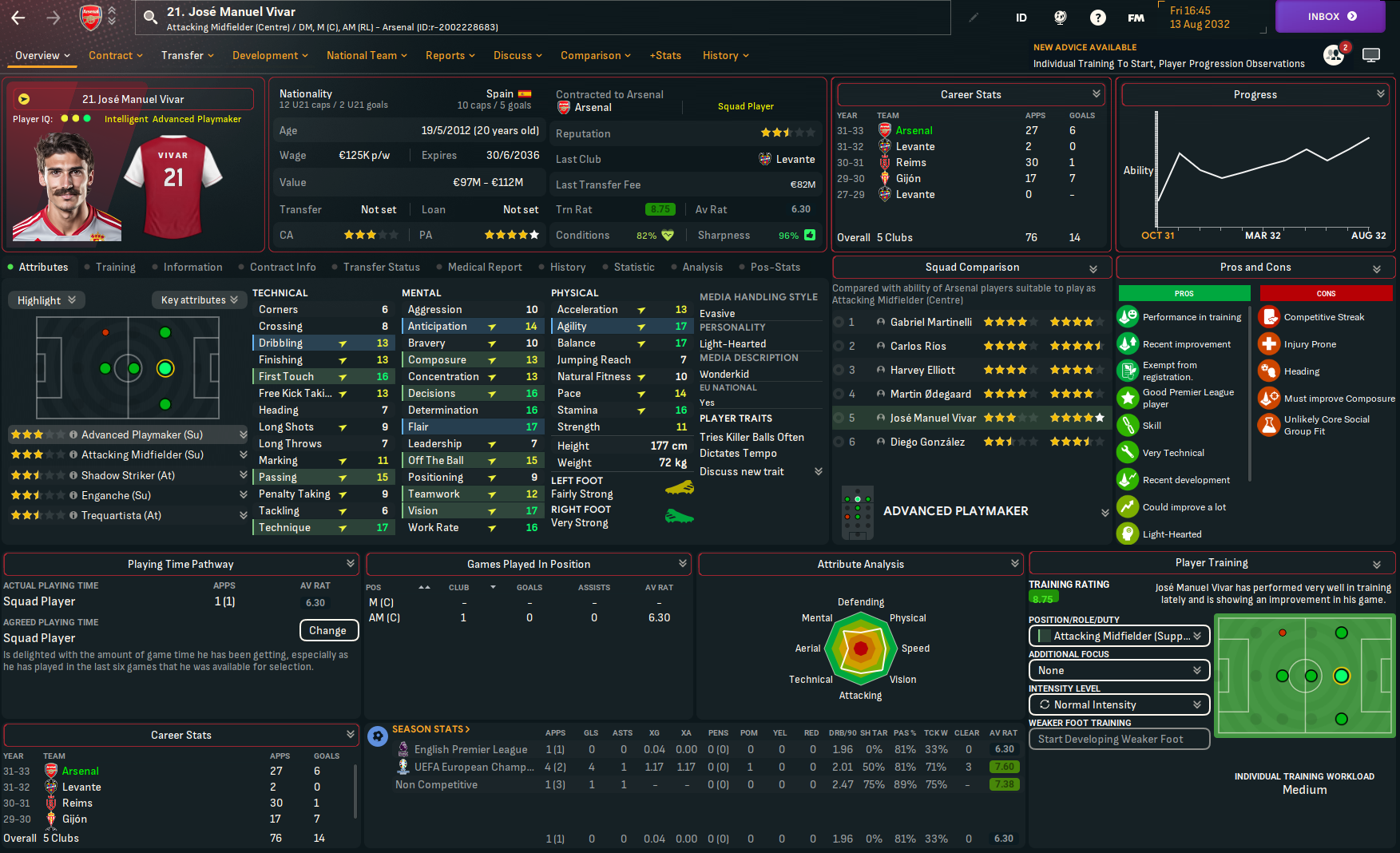The width and height of the screenshot is (1400, 853).
Task: Select the Training radio tab
Action: 109,267
